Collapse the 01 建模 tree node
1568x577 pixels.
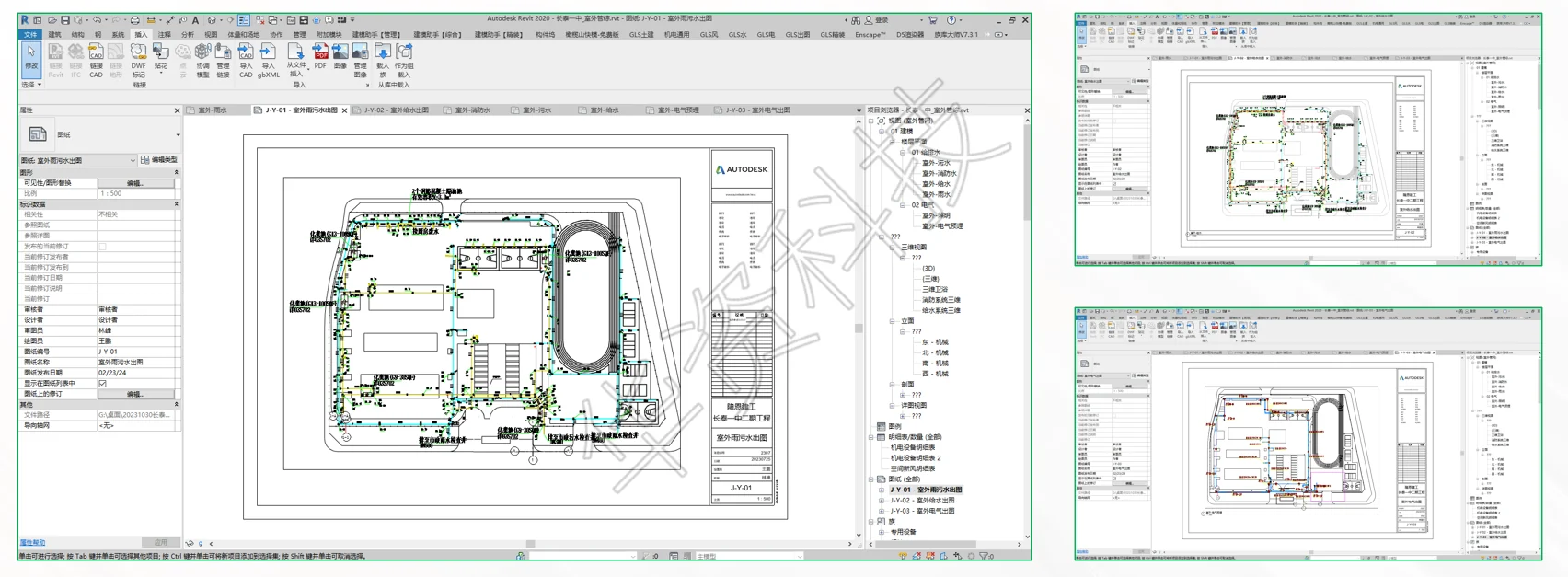click(882, 132)
